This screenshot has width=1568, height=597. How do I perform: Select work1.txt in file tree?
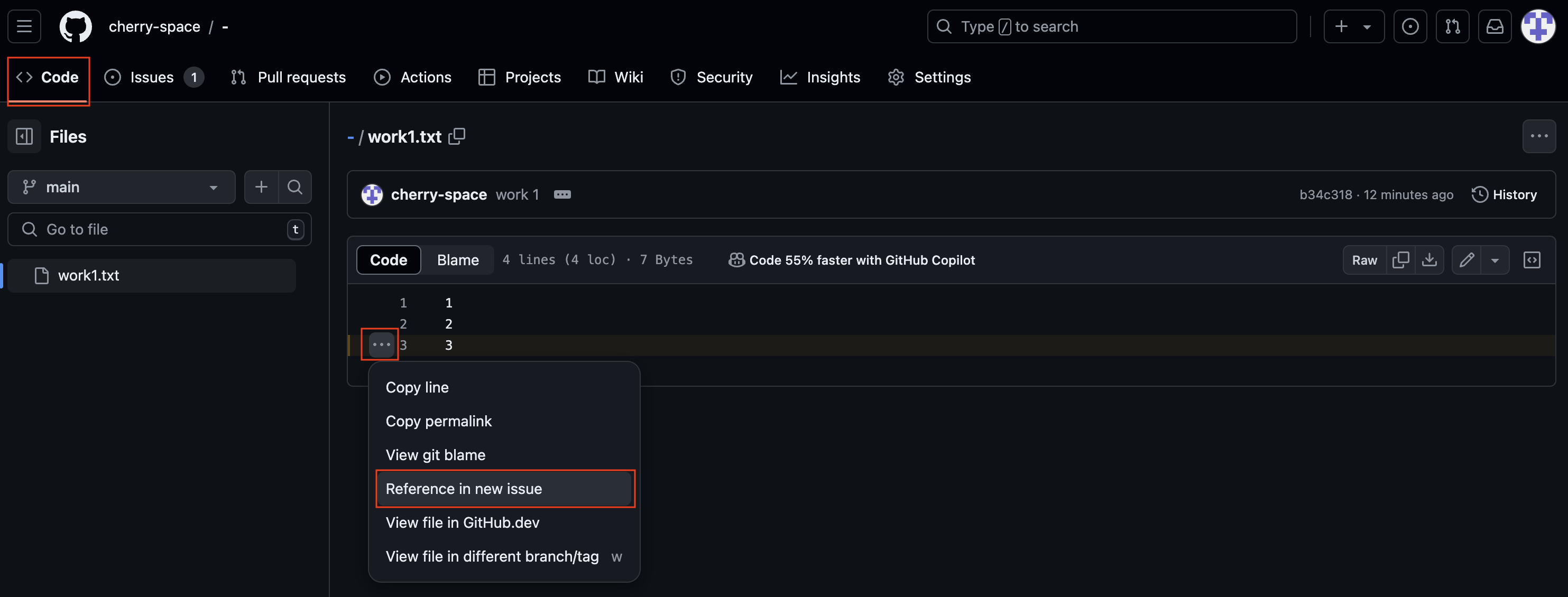[x=88, y=276]
